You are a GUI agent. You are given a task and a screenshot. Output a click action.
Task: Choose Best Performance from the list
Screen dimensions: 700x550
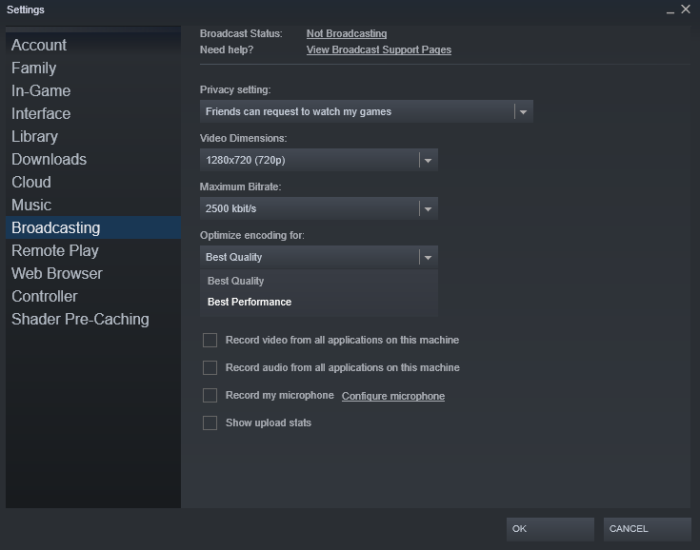point(319,302)
